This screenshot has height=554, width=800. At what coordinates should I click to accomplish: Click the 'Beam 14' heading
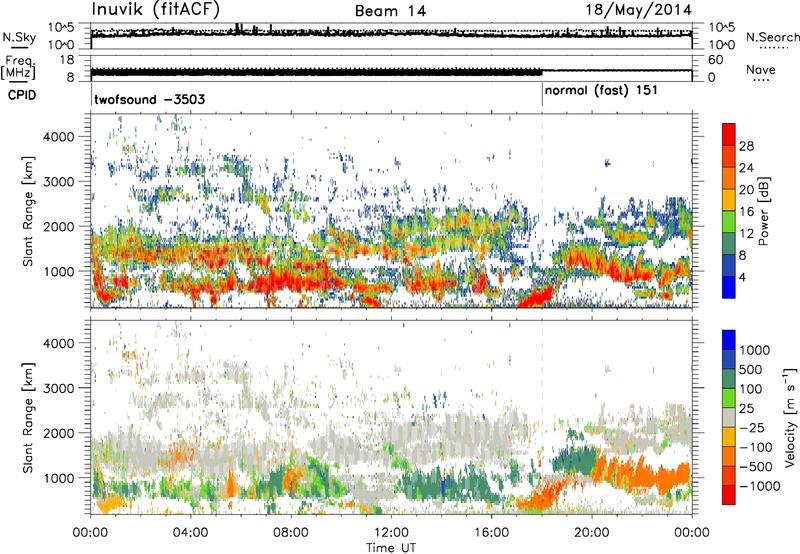point(390,11)
